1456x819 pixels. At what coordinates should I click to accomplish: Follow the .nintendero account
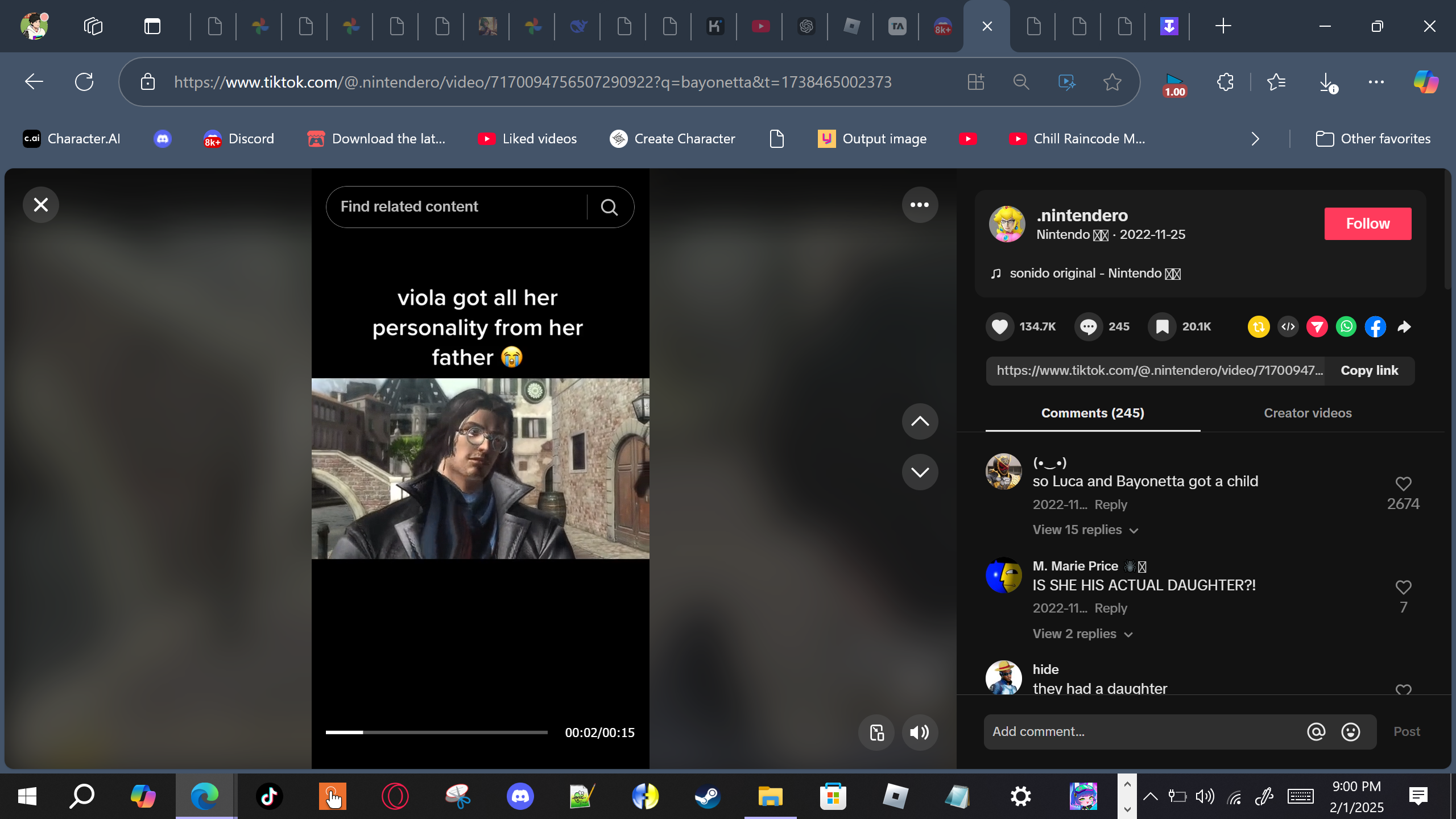[x=1367, y=224]
